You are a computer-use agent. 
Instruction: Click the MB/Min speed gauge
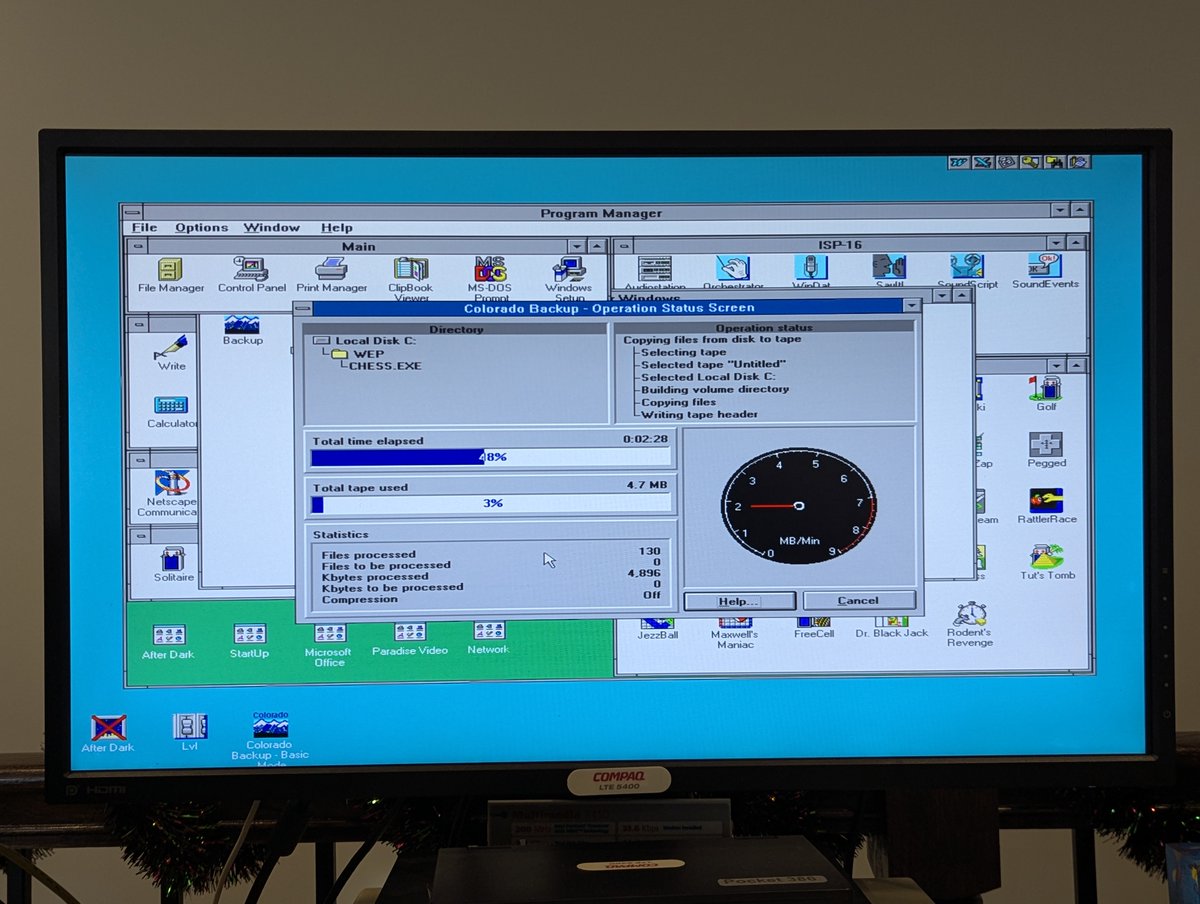coord(798,506)
